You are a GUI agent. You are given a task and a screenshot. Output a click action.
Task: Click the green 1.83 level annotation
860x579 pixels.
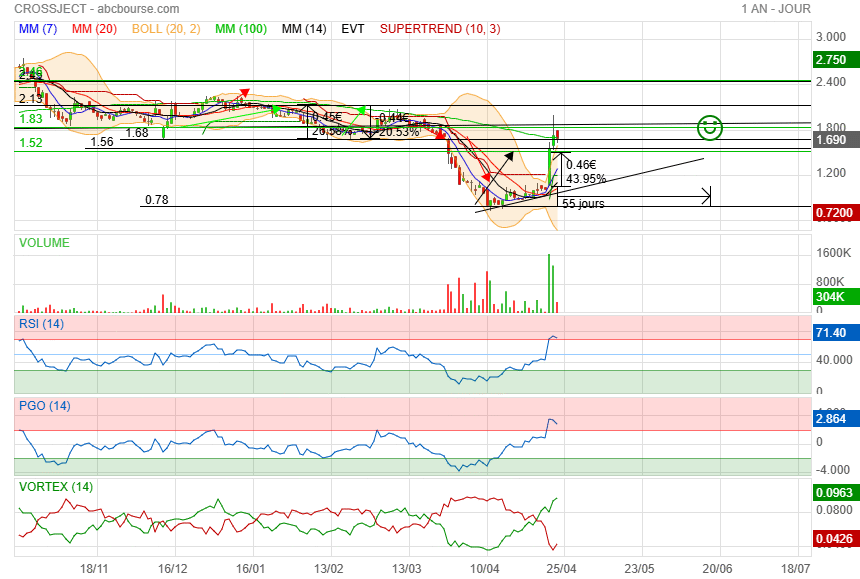[31, 119]
